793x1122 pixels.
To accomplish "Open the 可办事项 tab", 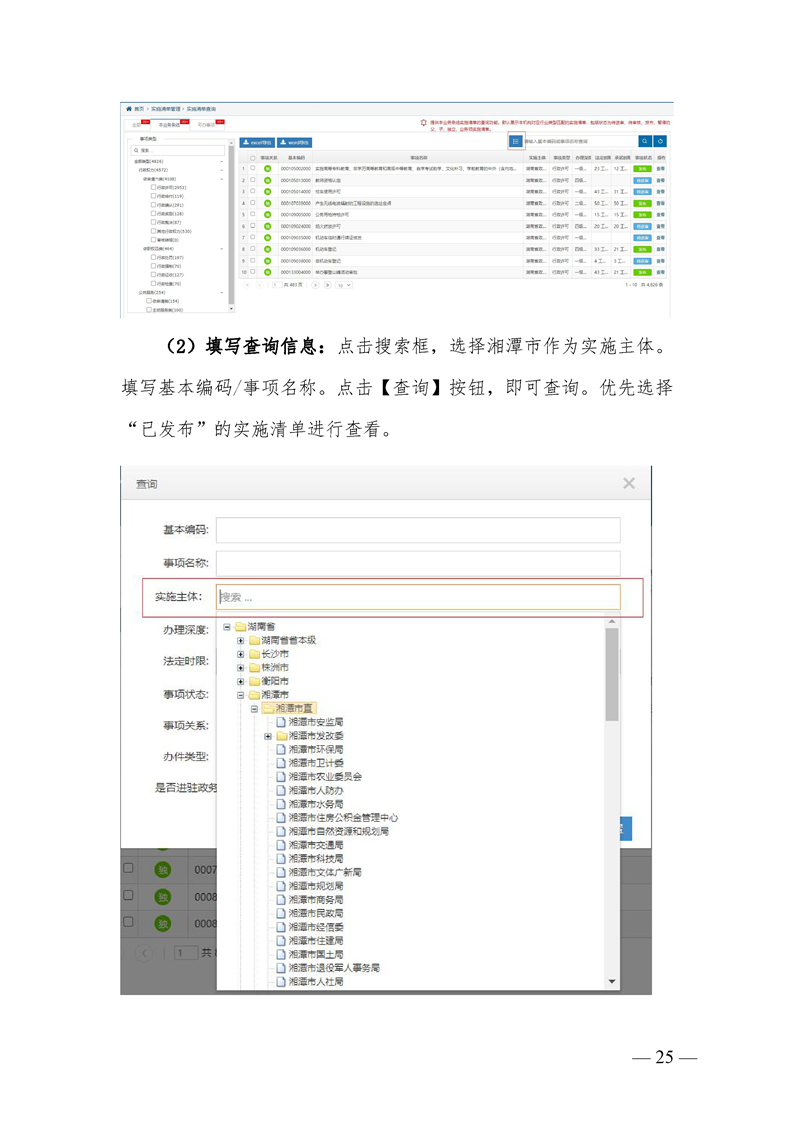I will 207,125.
